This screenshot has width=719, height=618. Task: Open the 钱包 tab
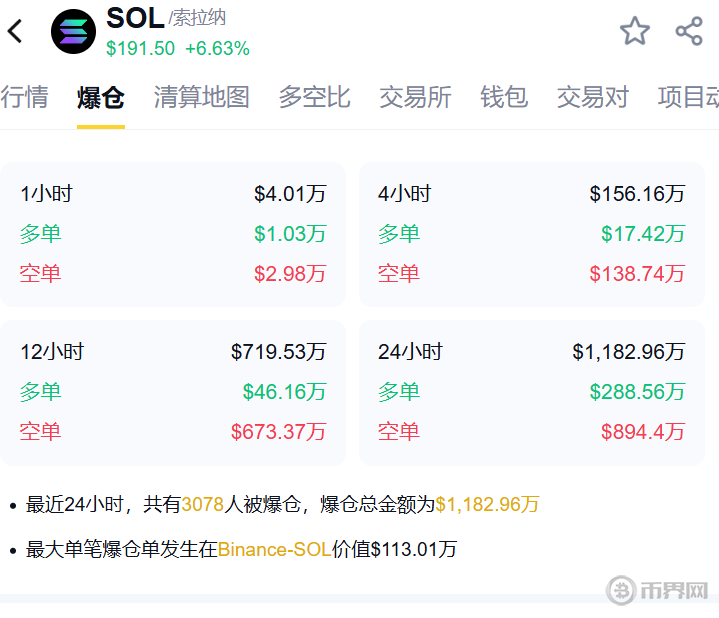tap(504, 97)
